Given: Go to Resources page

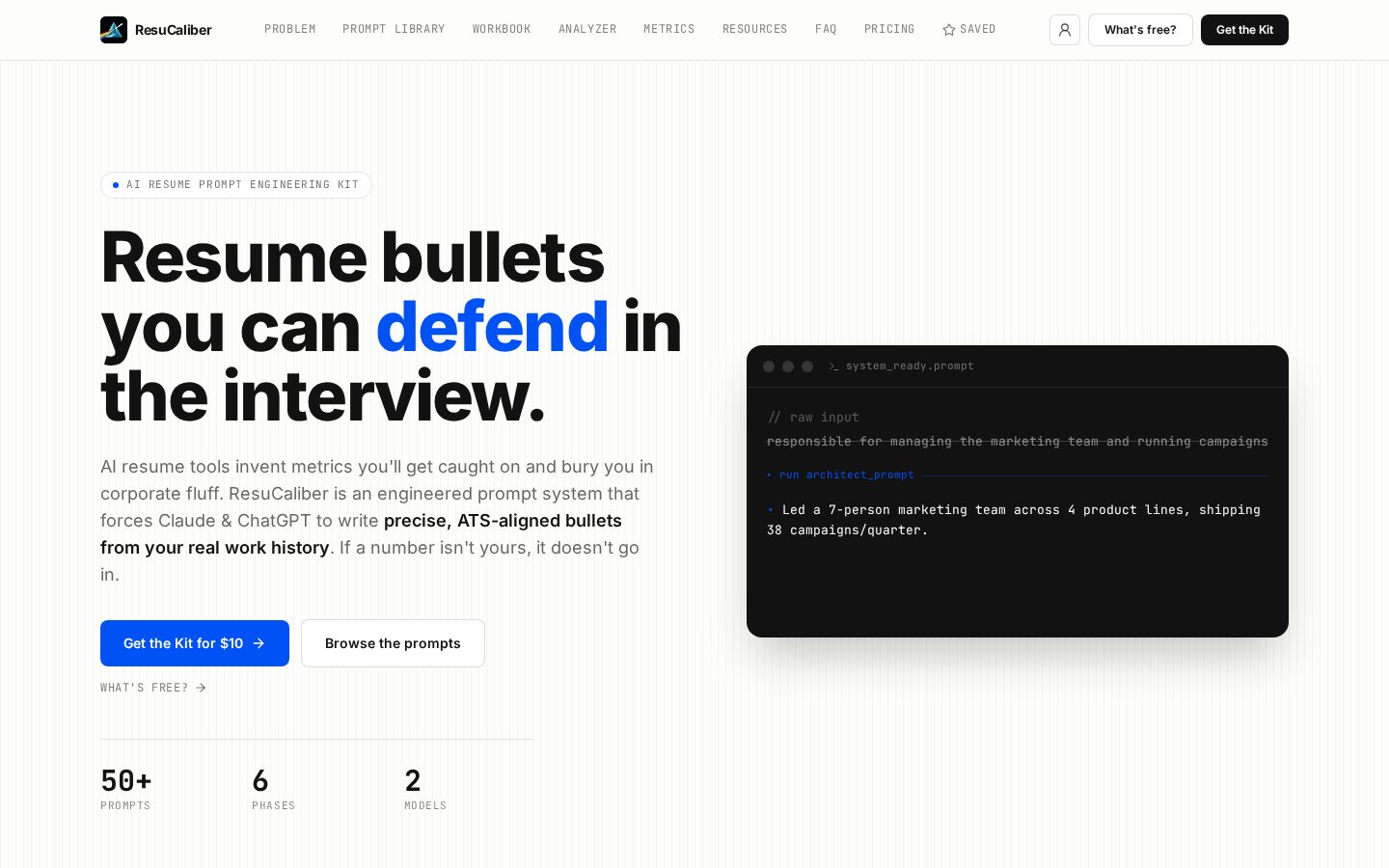Looking at the screenshot, I should pos(755,30).
